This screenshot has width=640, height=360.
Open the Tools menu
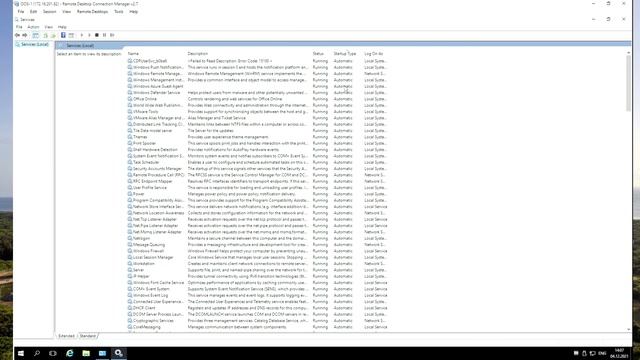[119, 12]
